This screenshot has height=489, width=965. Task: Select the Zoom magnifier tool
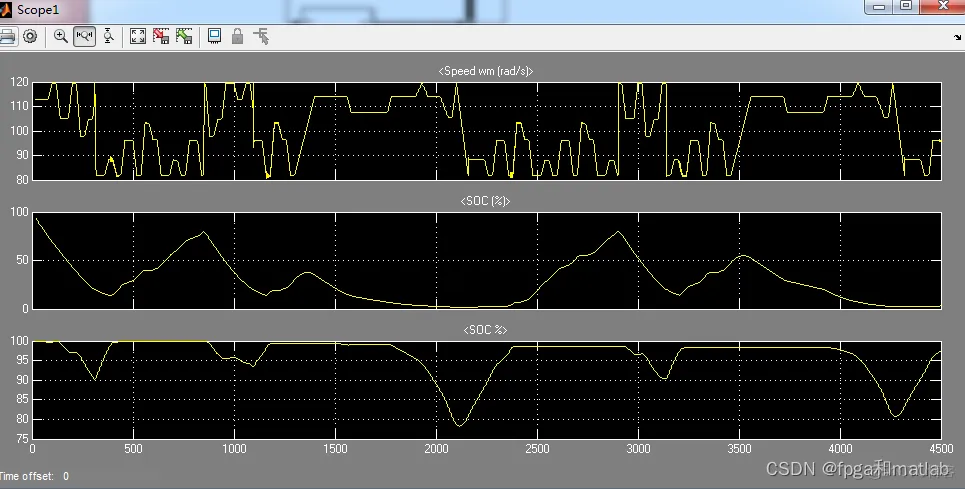point(60,37)
